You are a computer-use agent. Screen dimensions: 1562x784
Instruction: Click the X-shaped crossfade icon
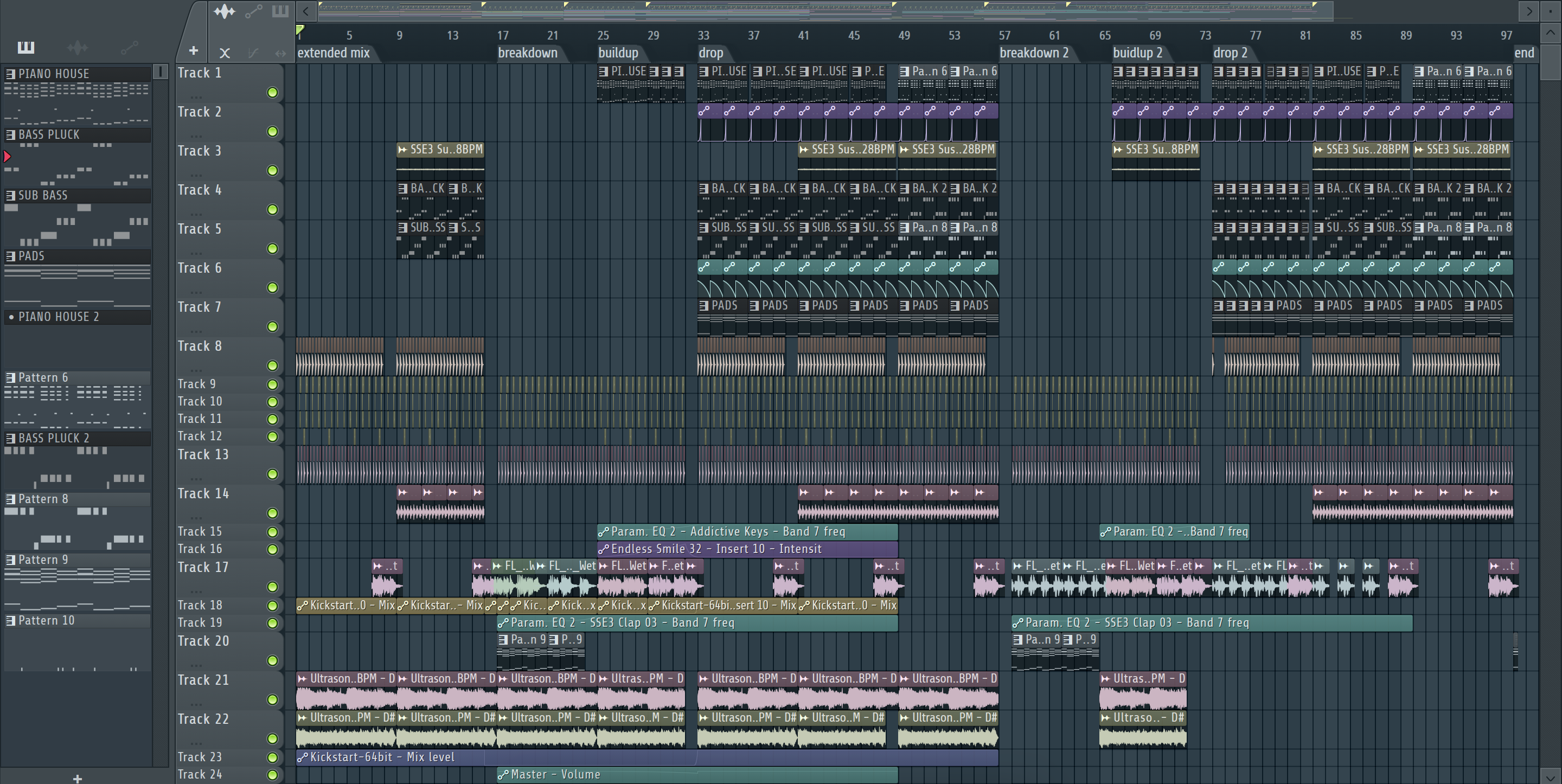225,53
